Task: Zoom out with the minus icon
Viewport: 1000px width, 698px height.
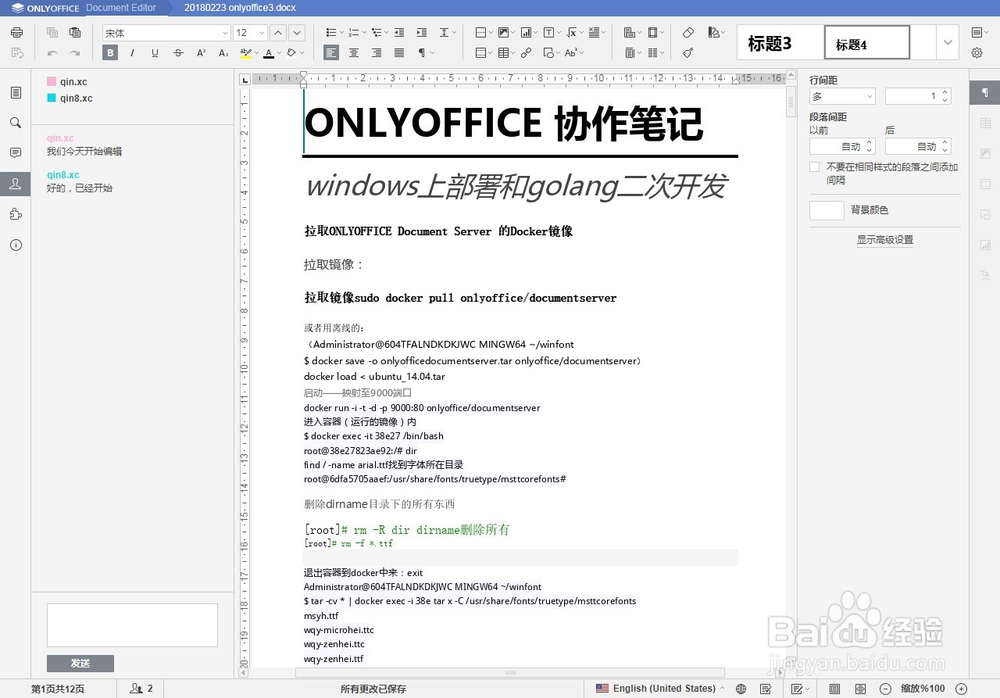Action: click(x=885, y=689)
